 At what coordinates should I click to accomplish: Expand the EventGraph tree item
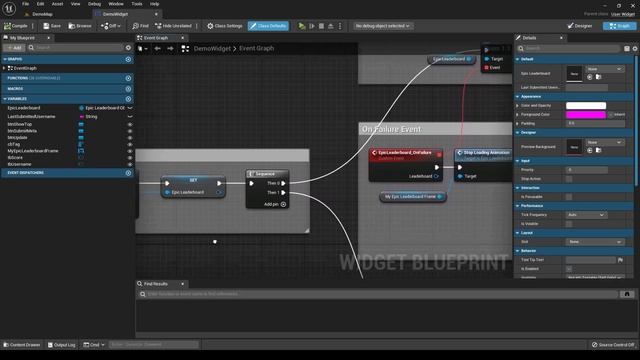click(4, 68)
